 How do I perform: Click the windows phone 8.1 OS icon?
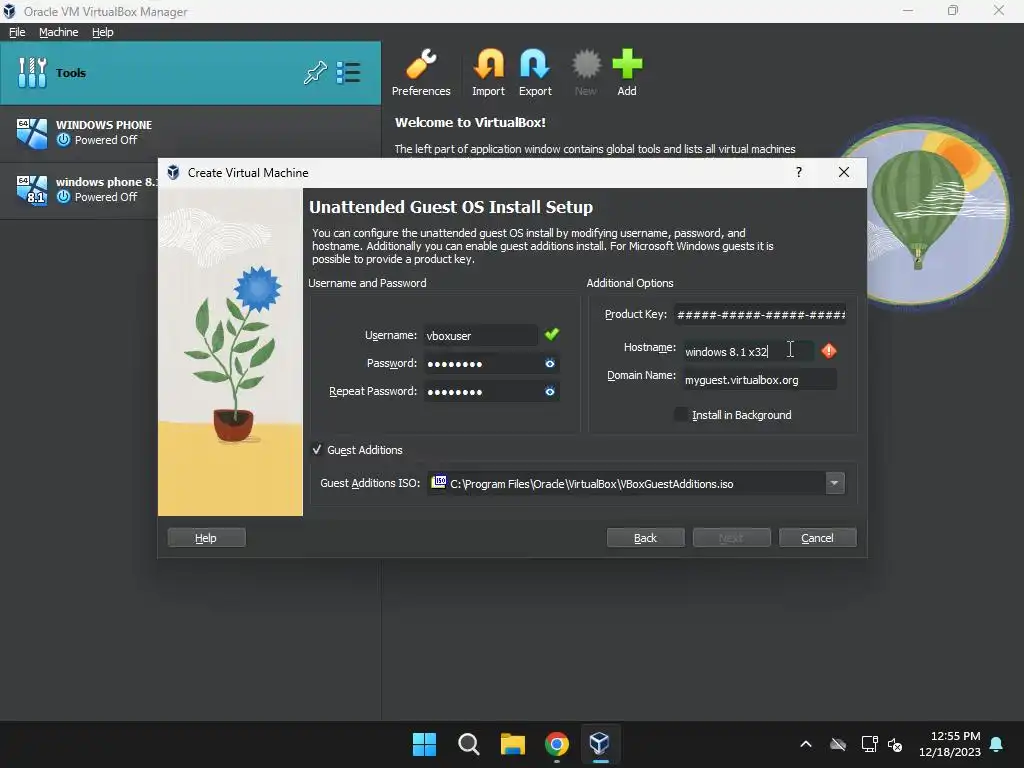pyautogui.click(x=32, y=190)
